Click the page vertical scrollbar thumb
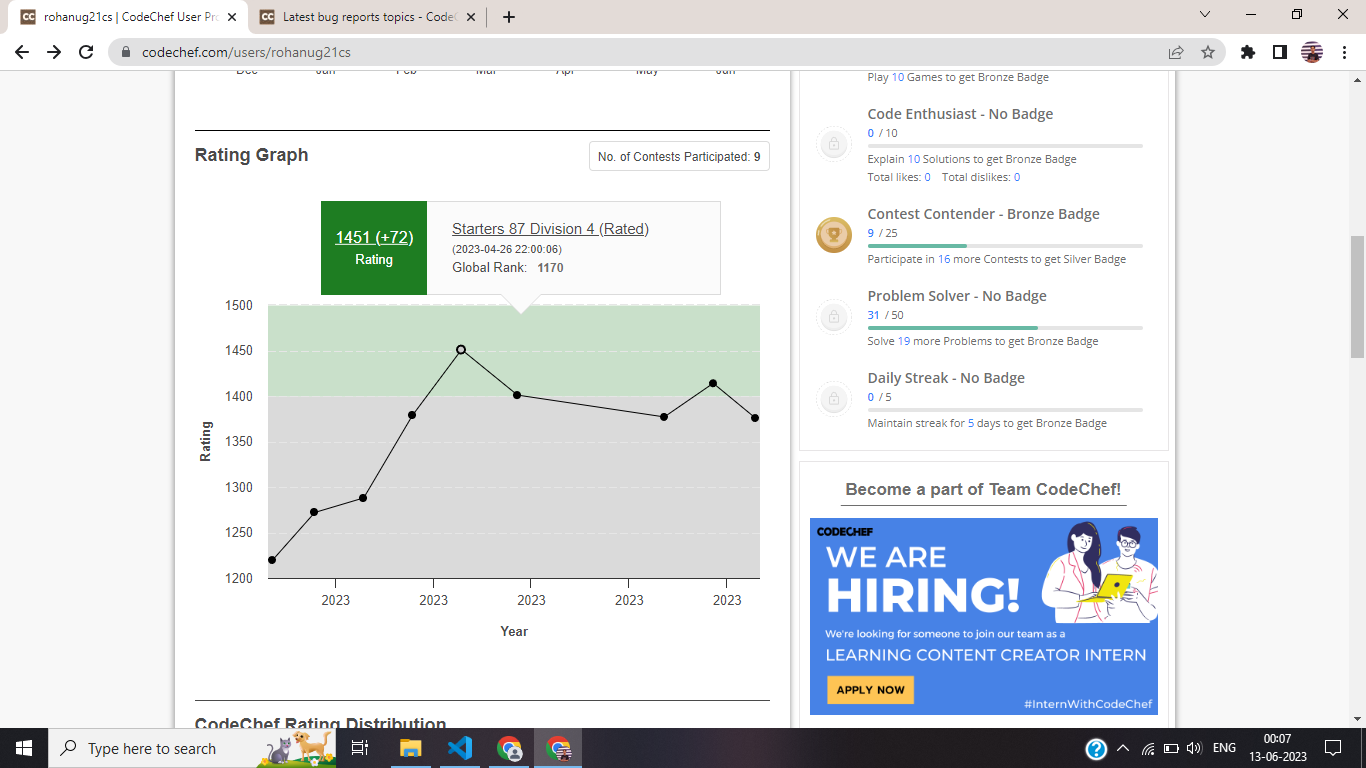 pos(1357,296)
